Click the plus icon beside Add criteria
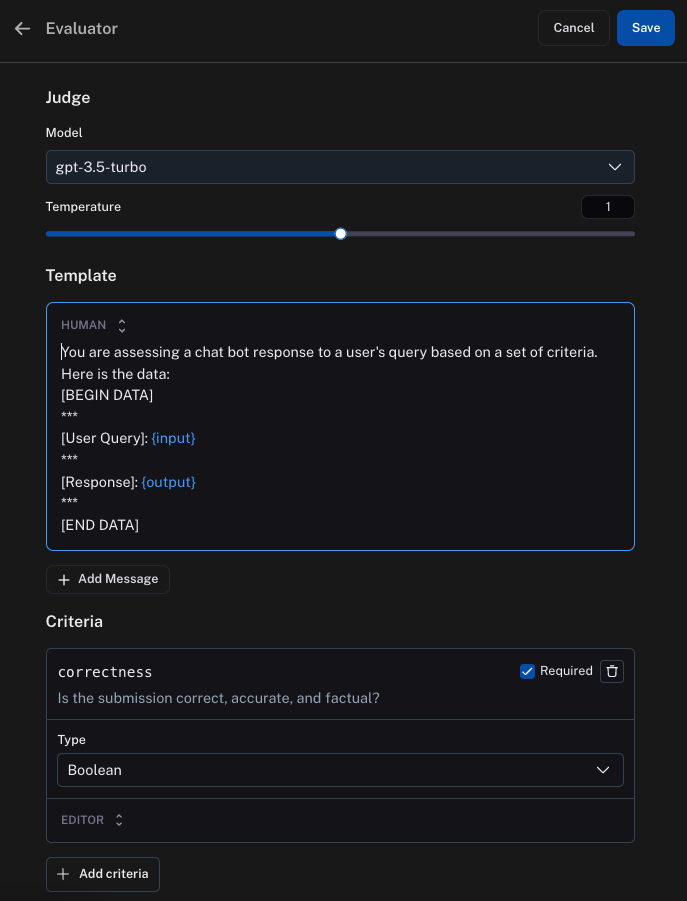Screen dimensions: 687x901 click(64, 874)
